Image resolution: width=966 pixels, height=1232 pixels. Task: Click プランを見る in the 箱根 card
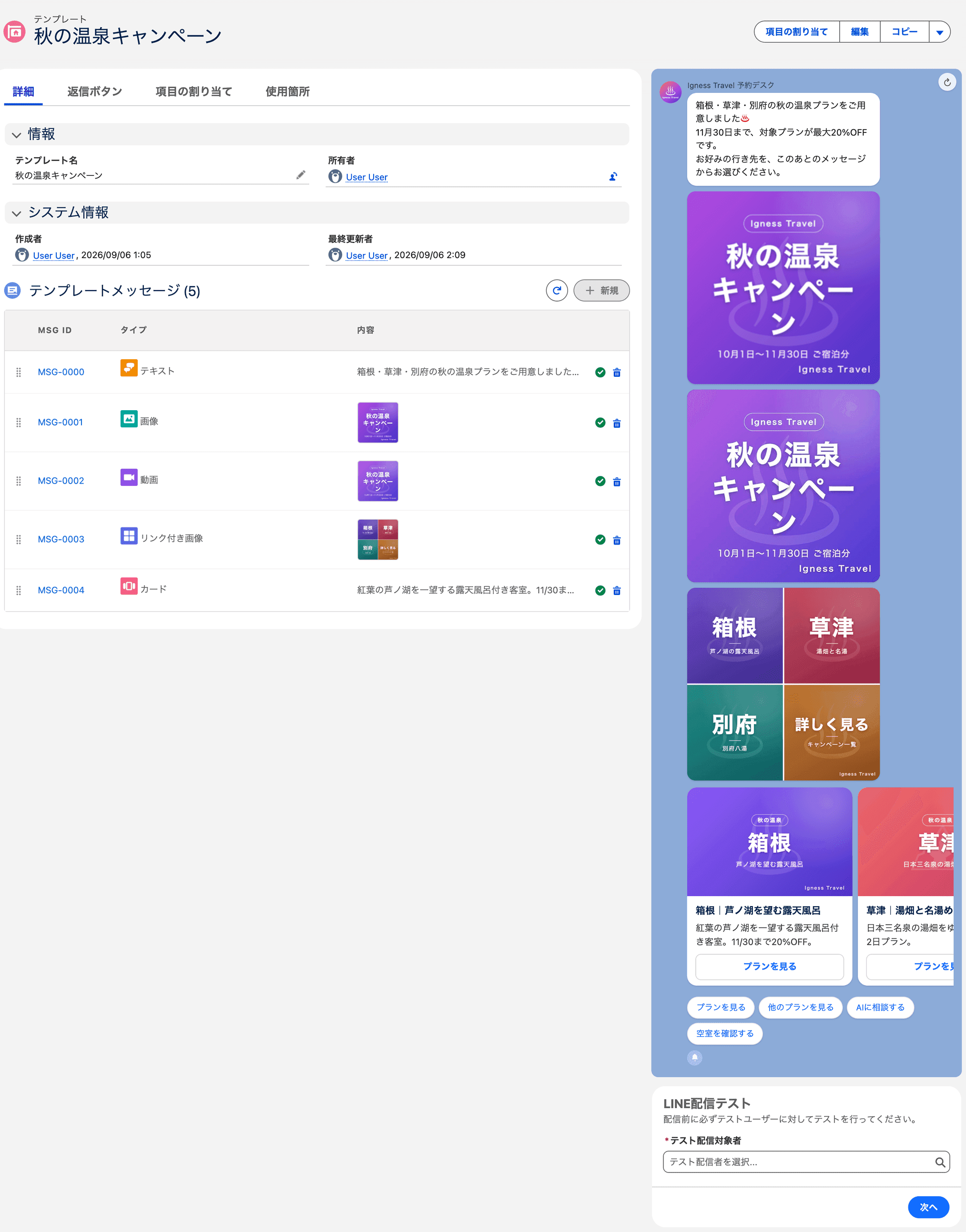pyautogui.click(x=769, y=967)
